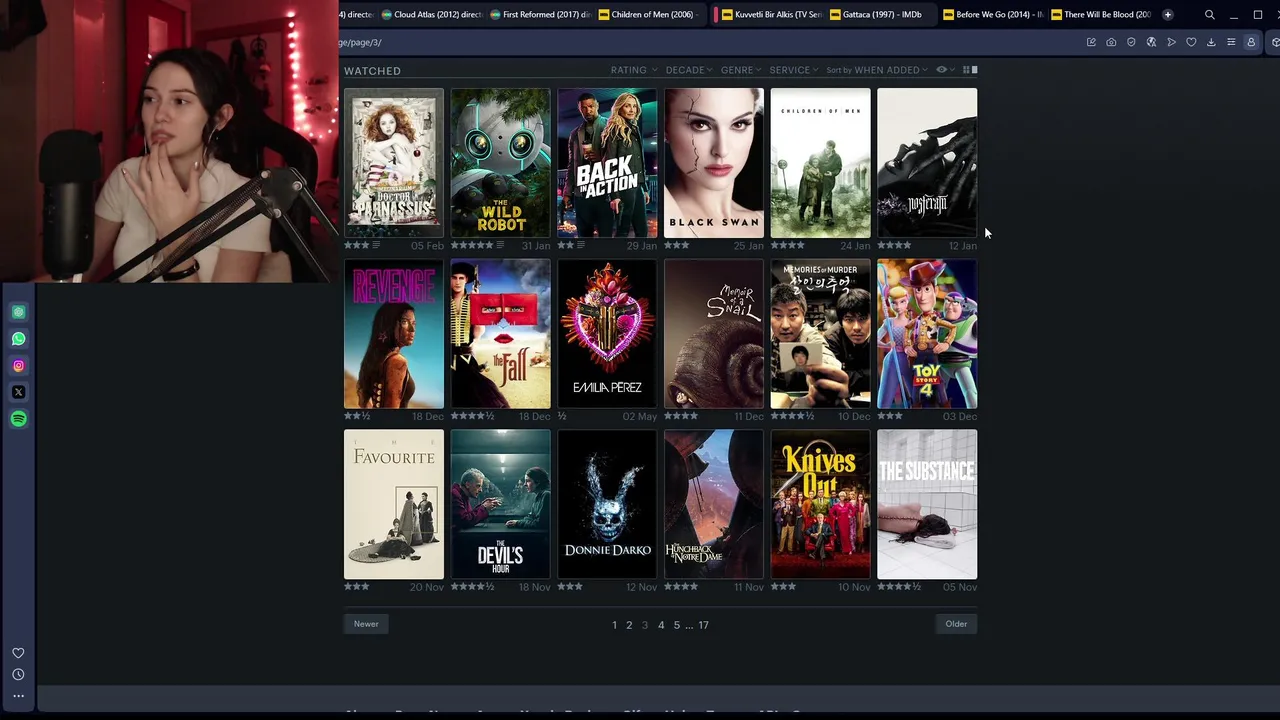Add page to bookmarks with heart icon
This screenshot has height=720, width=1280.
tap(1191, 42)
